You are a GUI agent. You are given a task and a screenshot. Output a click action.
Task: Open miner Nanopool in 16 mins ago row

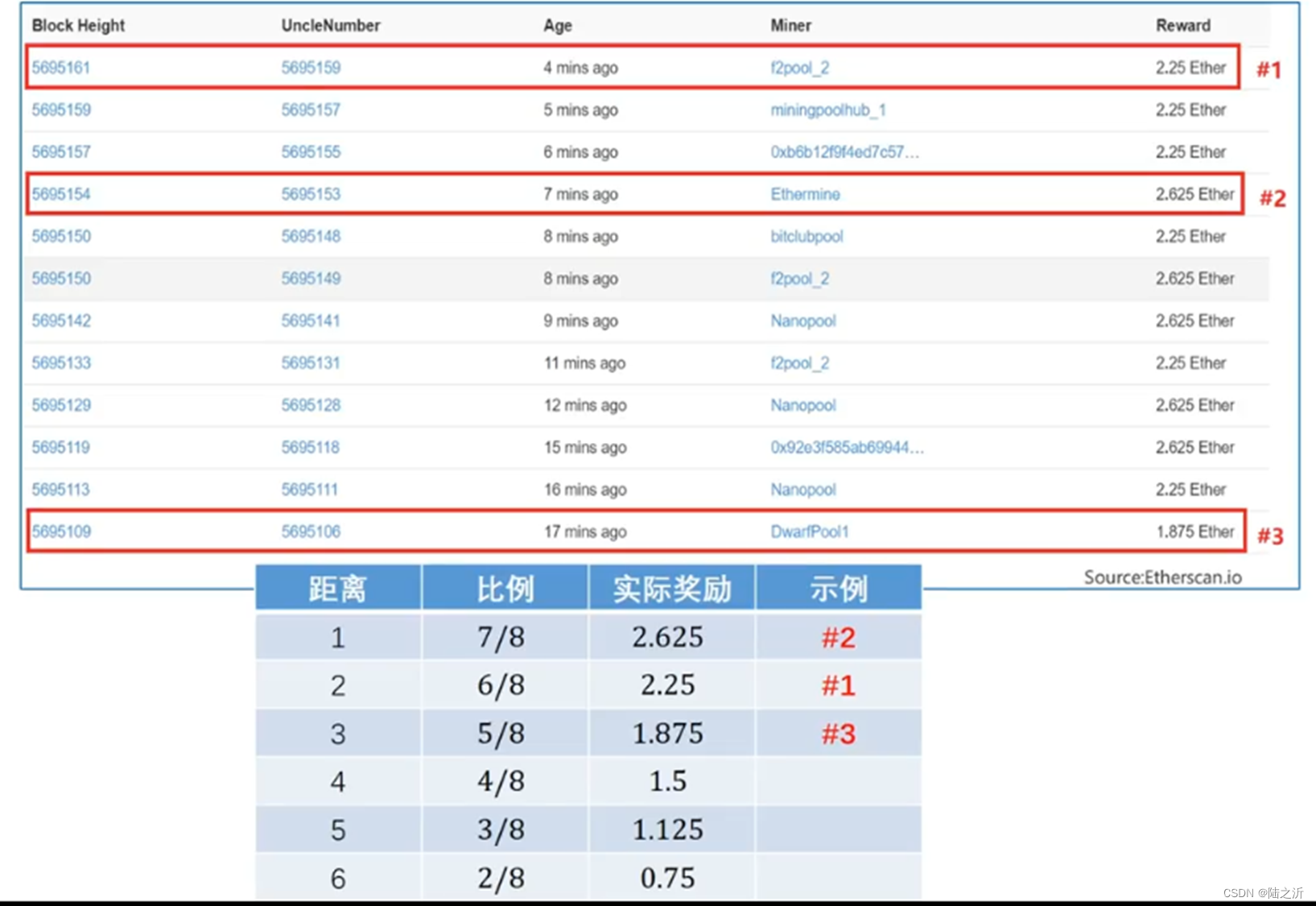[803, 489]
